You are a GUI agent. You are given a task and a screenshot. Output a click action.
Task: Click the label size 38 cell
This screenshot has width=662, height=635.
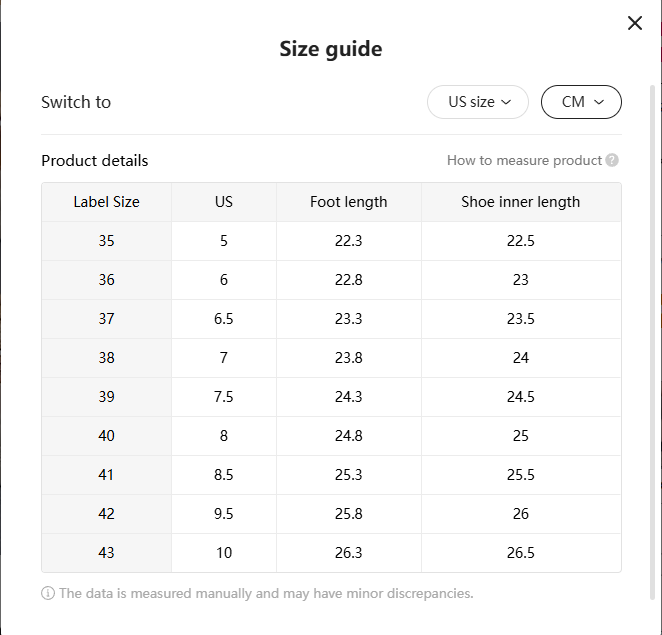[x=107, y=358]
